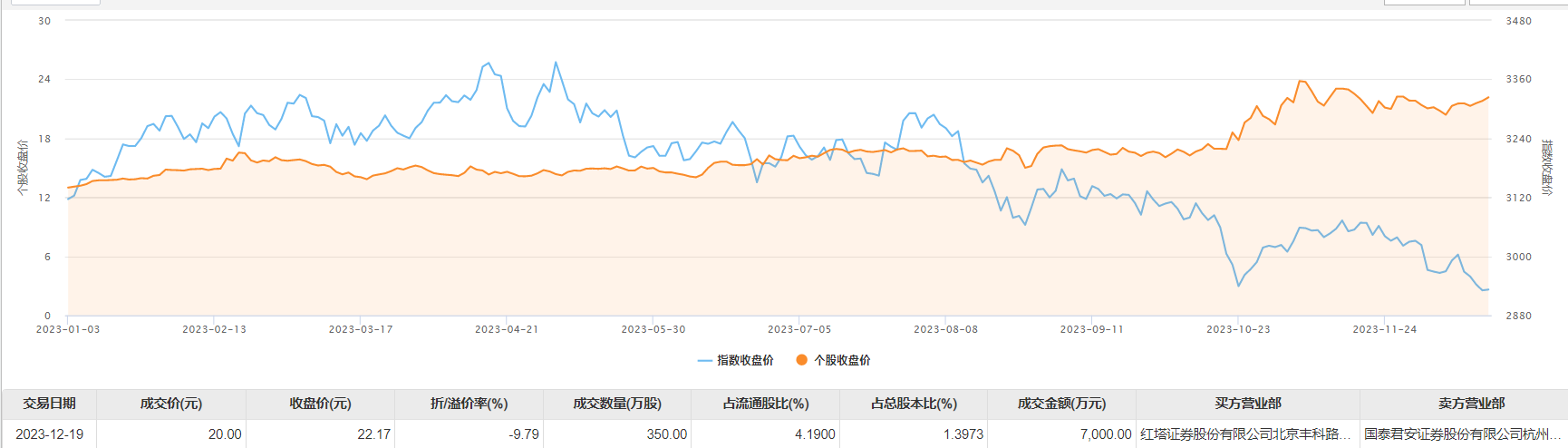Click the right axis value 3360
This screenshot has width=1568, height=448.
(1519, 80)
